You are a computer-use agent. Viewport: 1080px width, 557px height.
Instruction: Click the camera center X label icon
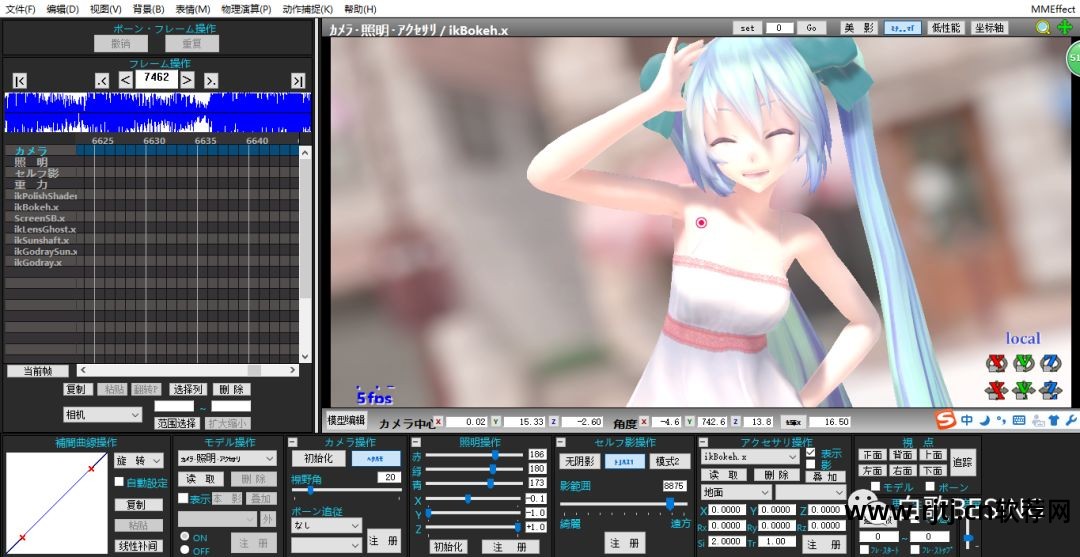(x=439, y=421)
